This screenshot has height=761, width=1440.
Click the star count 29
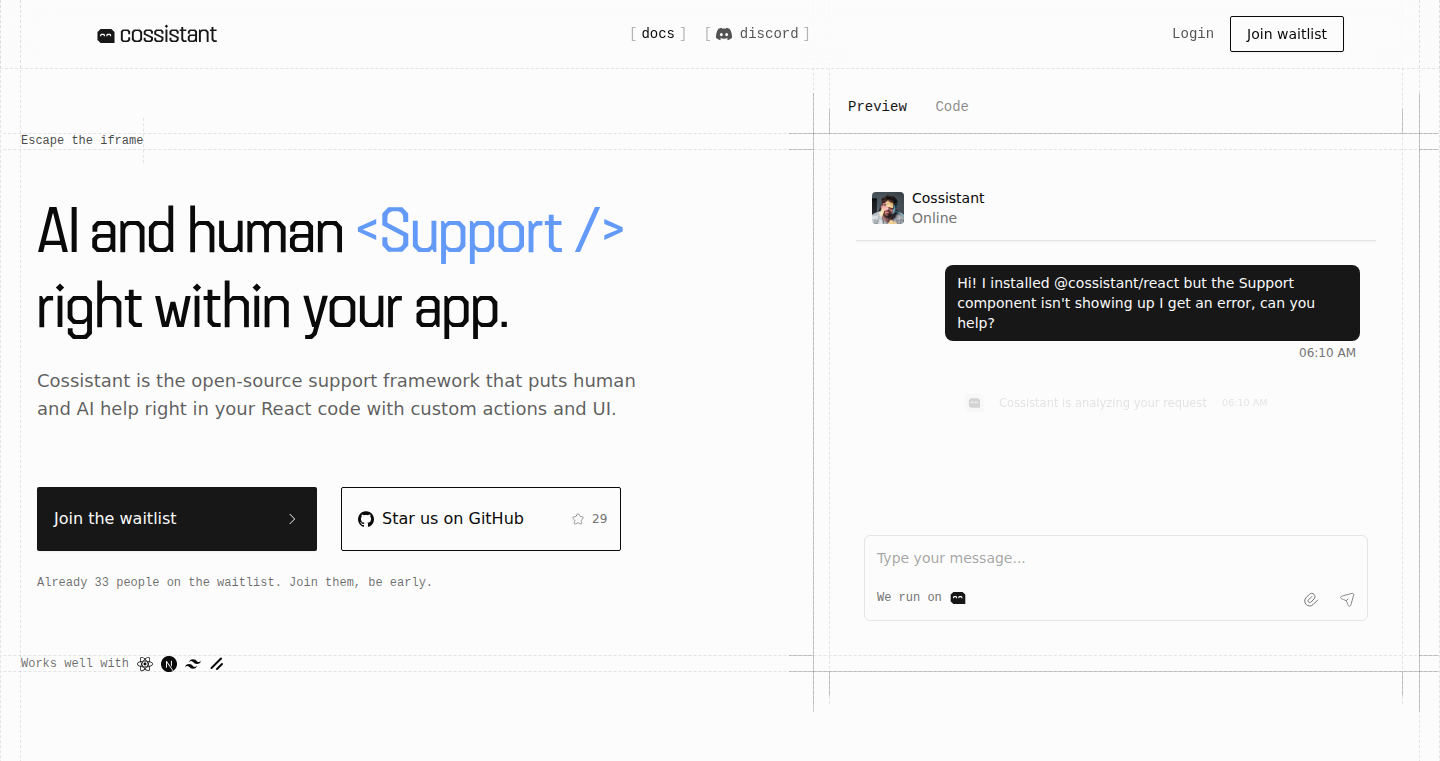(600, 519)
